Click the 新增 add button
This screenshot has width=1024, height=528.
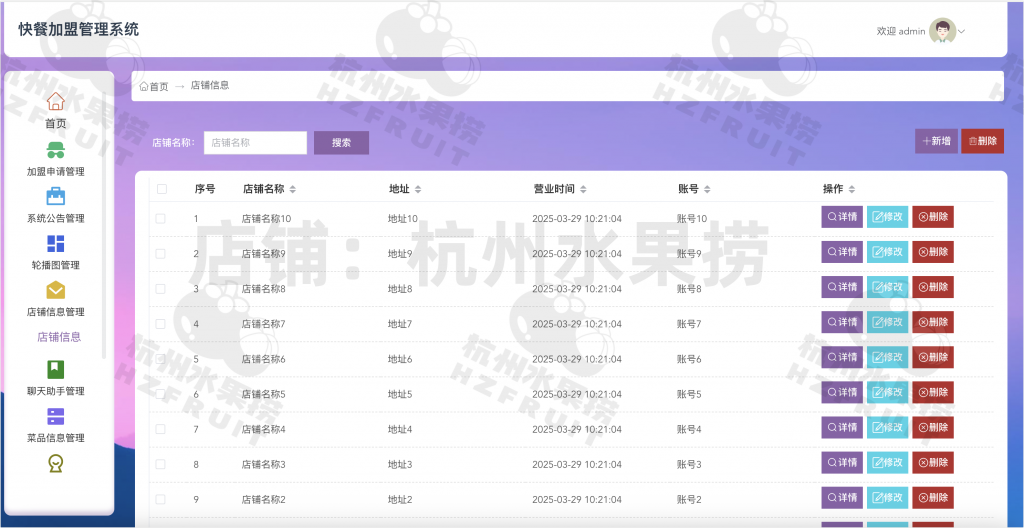pyautogui.click(x=936, y=141)
